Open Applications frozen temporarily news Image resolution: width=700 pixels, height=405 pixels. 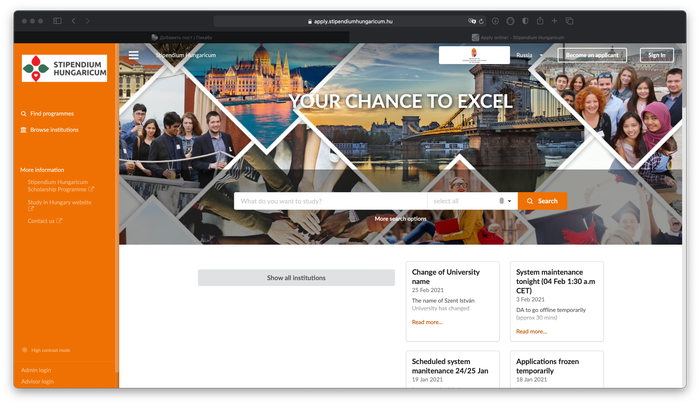[x=547, y=366]
